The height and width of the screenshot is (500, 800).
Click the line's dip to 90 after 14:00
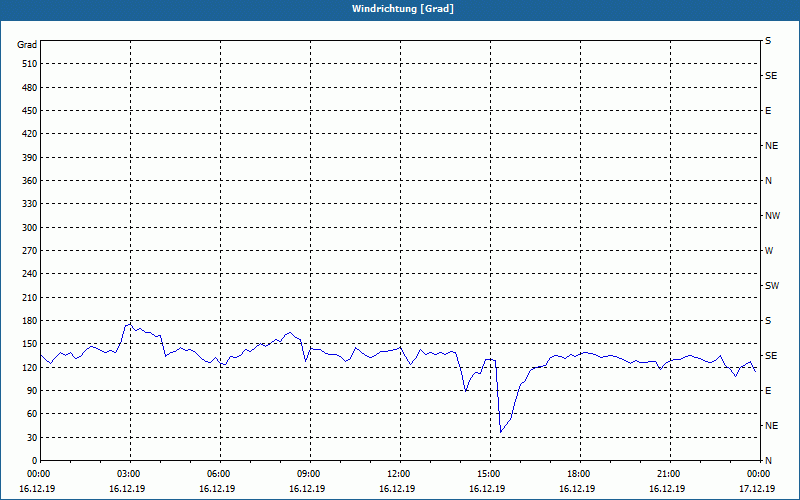[x=466, y=391]
